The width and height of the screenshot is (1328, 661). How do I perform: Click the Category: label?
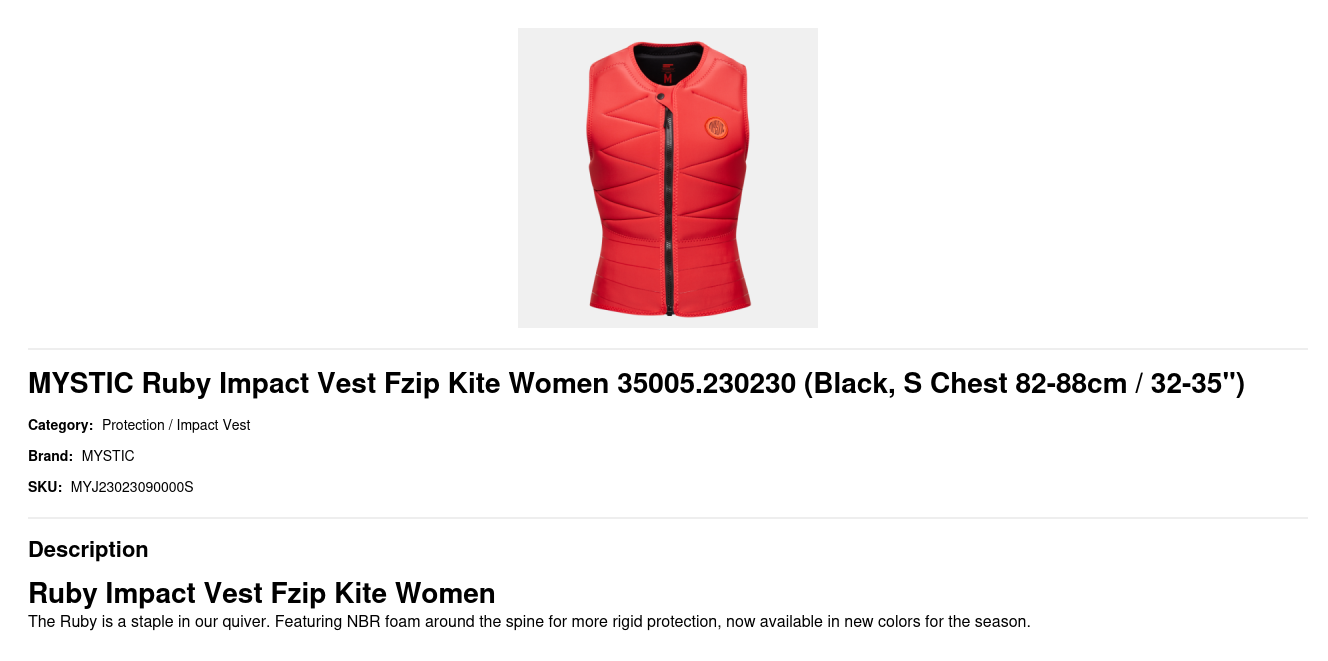[61, 425]
